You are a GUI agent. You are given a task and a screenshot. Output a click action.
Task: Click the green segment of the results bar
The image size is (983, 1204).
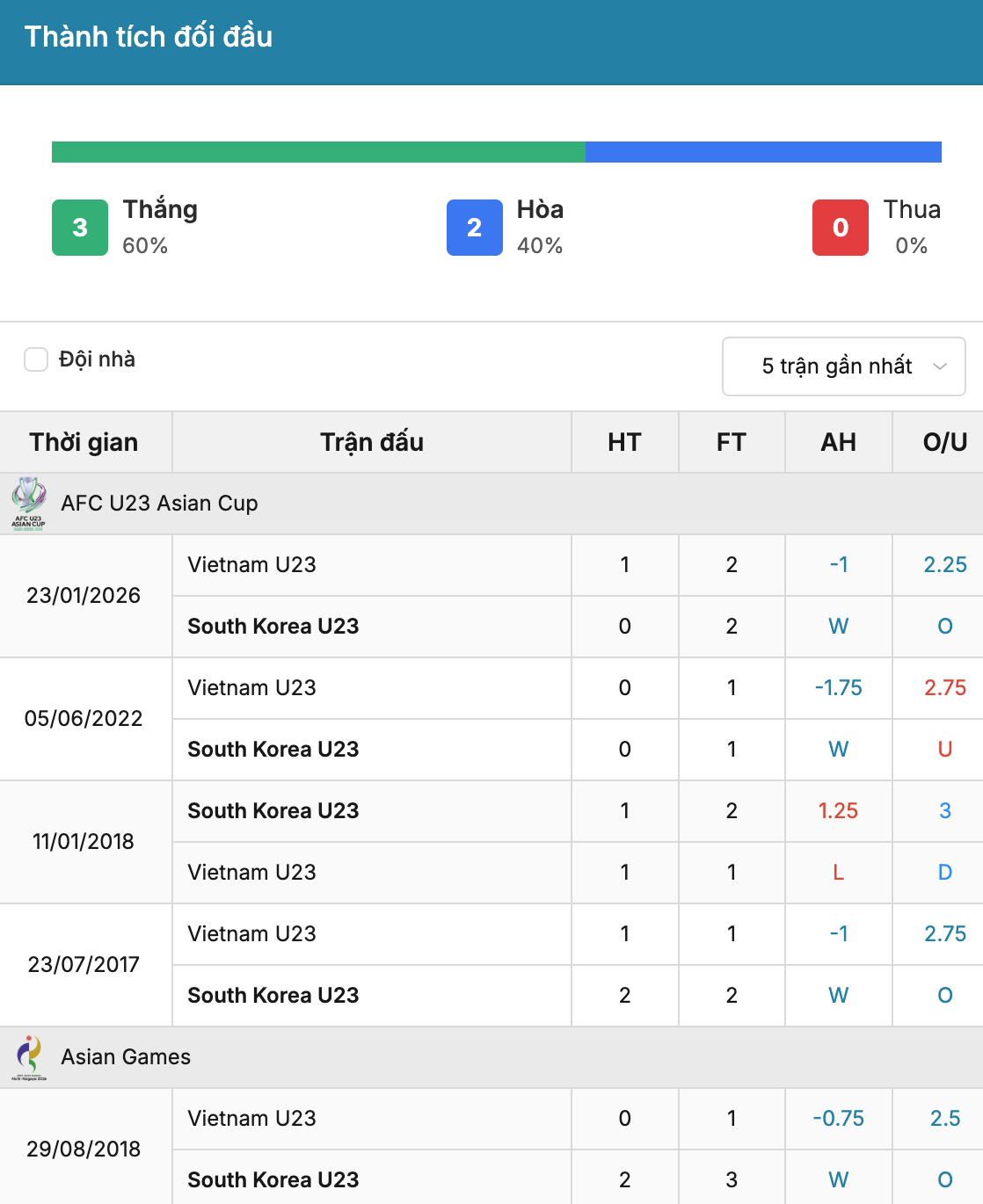pyautogui.click(x=318, y=152)
